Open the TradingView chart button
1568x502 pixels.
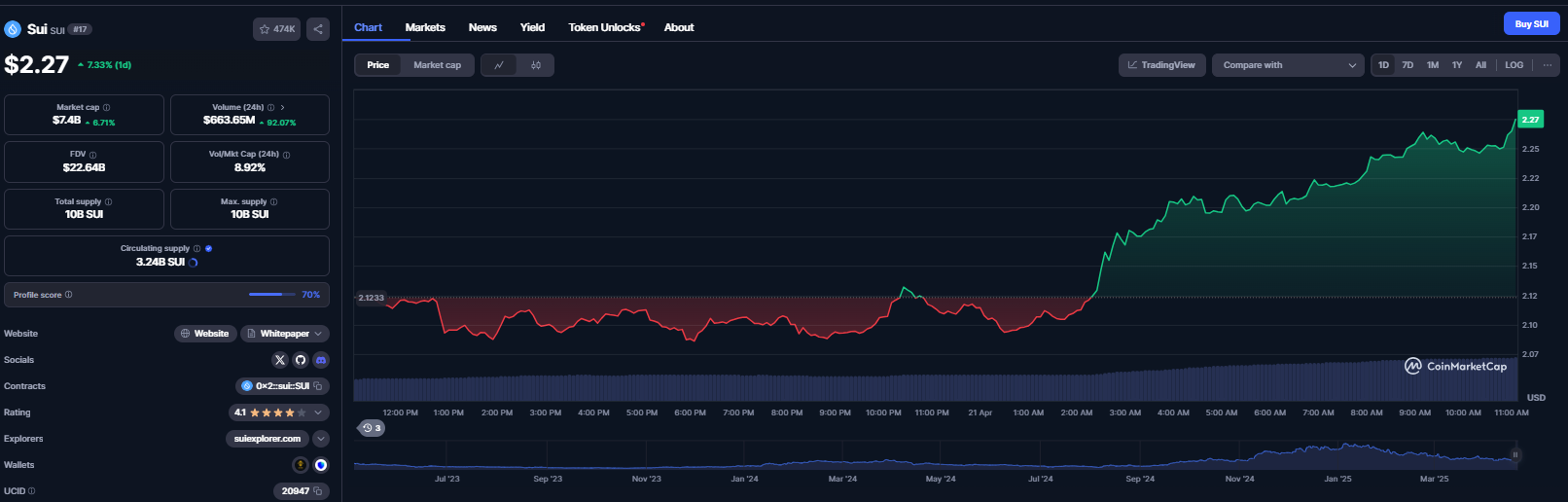[x=1162, y=65]
